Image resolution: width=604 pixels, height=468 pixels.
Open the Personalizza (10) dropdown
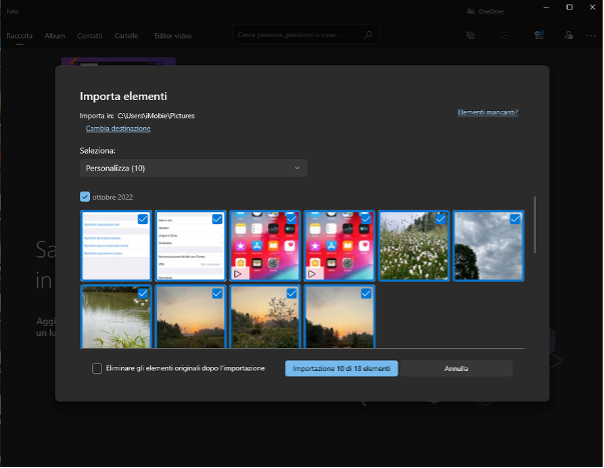pos(193,168)
